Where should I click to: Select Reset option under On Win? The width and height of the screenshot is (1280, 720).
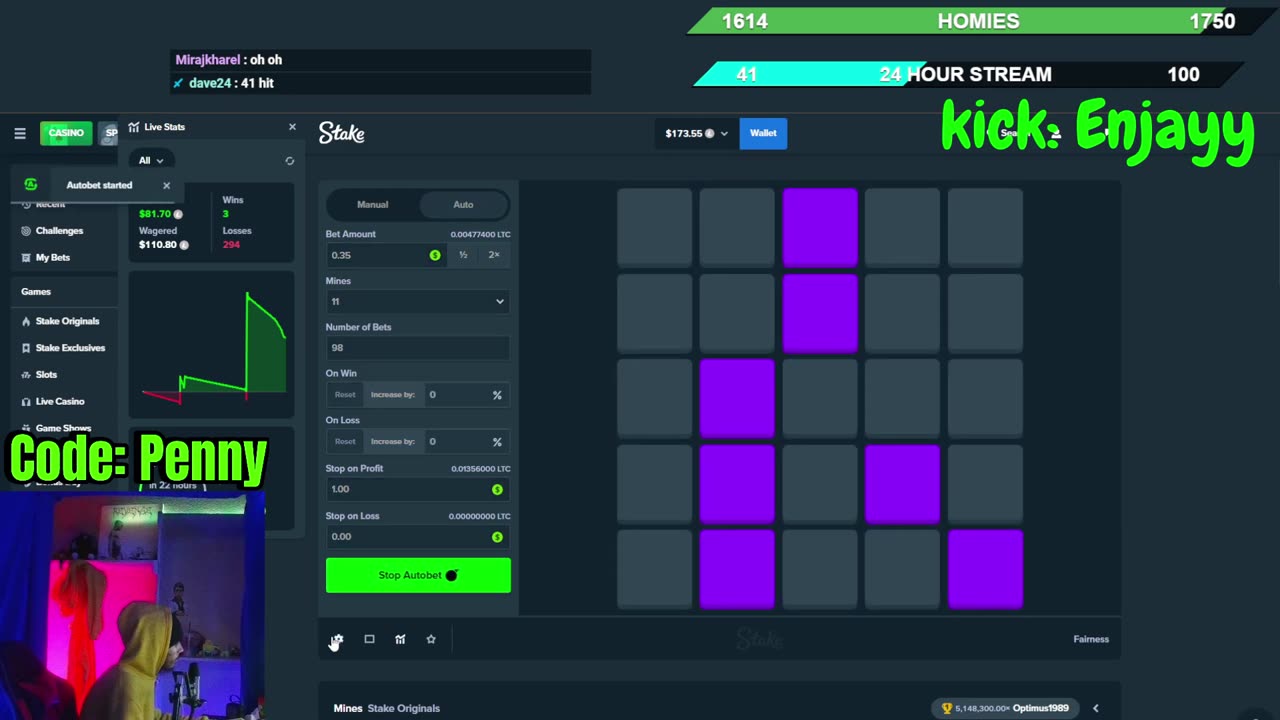[345, 395]
